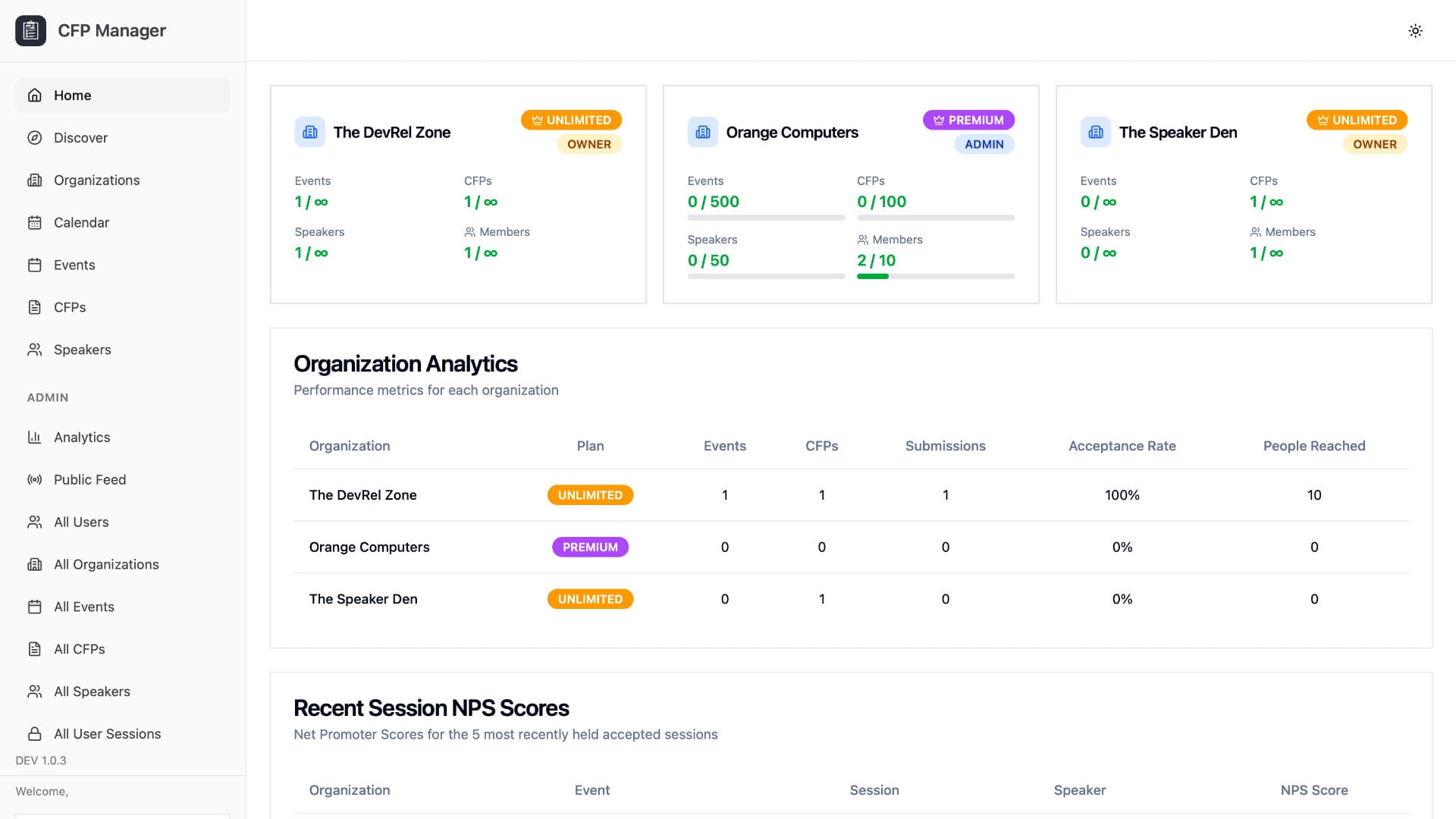The image size is (1456, 819).
Task: Select All Events from the admin sidebar
Action: (x=83, y=607)
